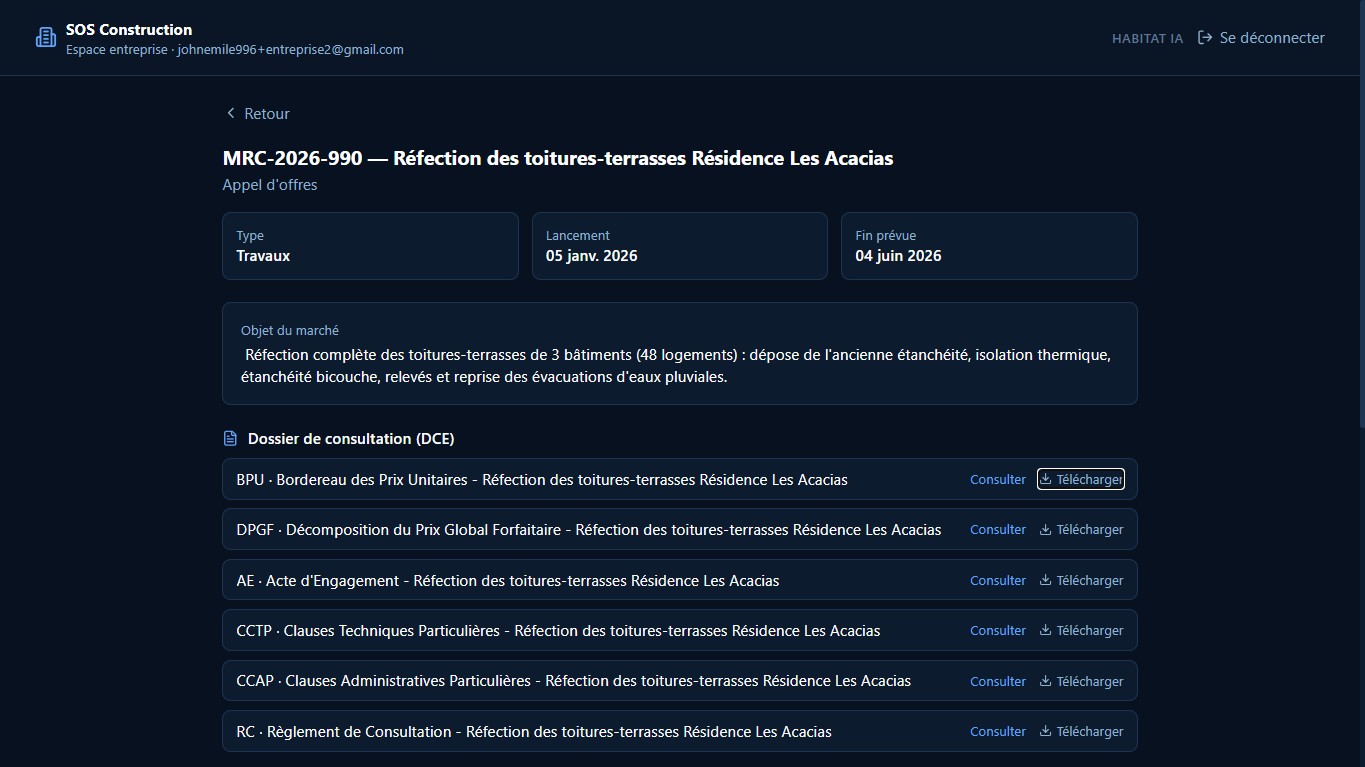Click the Type value Travaux

pyautogui.click(x=263, y=255)
